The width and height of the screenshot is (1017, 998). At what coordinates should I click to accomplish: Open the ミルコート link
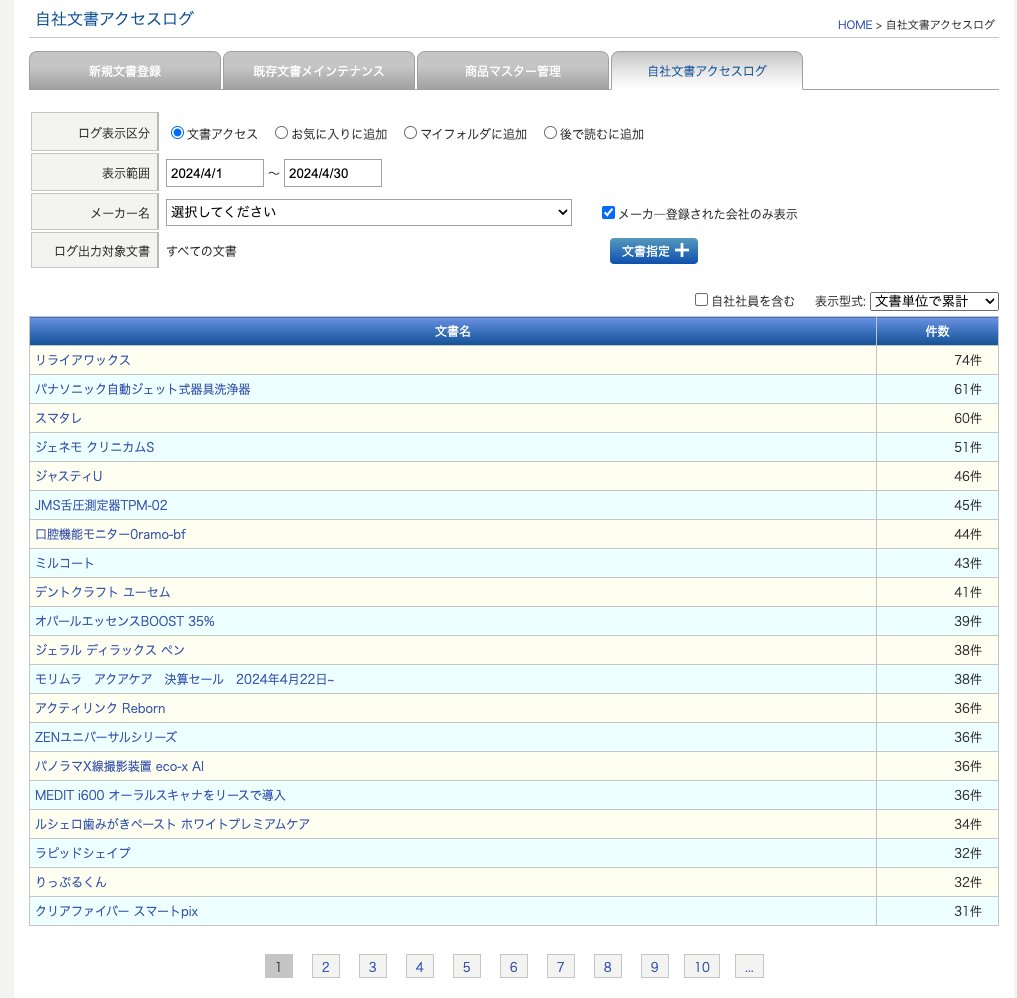pos(65,563)
